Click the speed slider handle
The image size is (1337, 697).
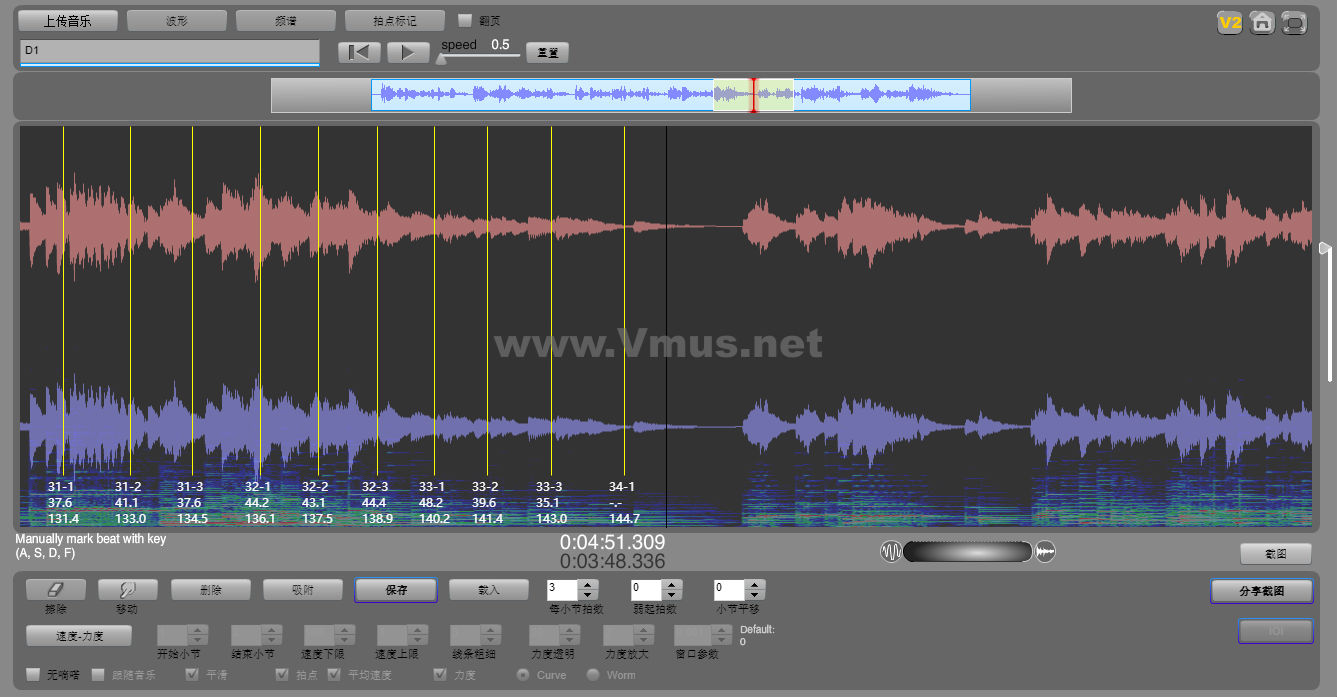click(441, 58)
